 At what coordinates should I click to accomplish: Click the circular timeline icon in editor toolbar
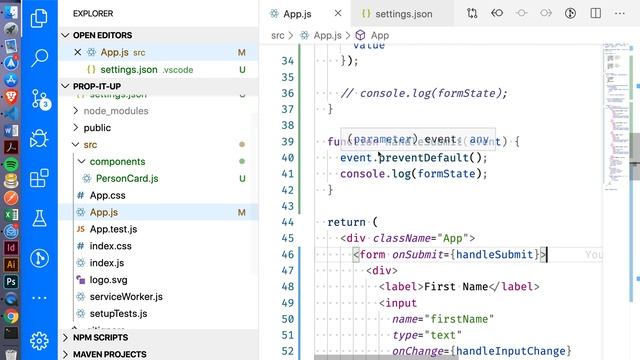point(570,13)
